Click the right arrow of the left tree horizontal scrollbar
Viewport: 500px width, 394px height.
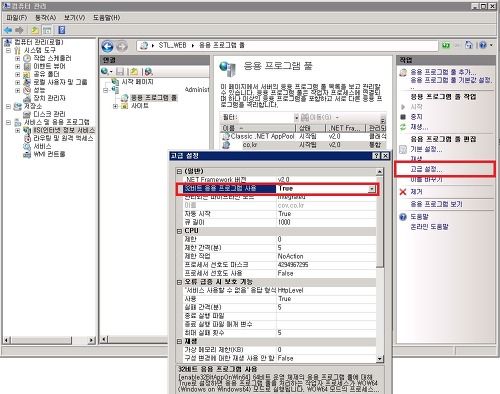pos(92,340)
